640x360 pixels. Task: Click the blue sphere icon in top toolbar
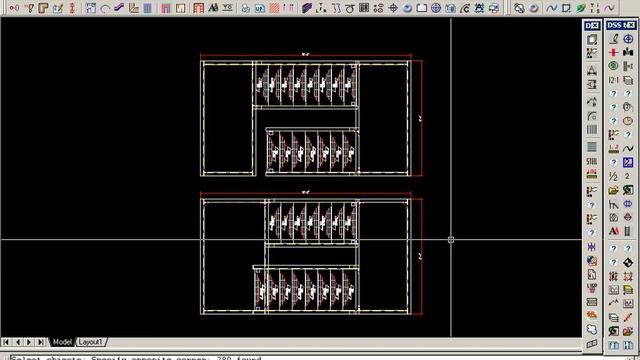[407, 8]
